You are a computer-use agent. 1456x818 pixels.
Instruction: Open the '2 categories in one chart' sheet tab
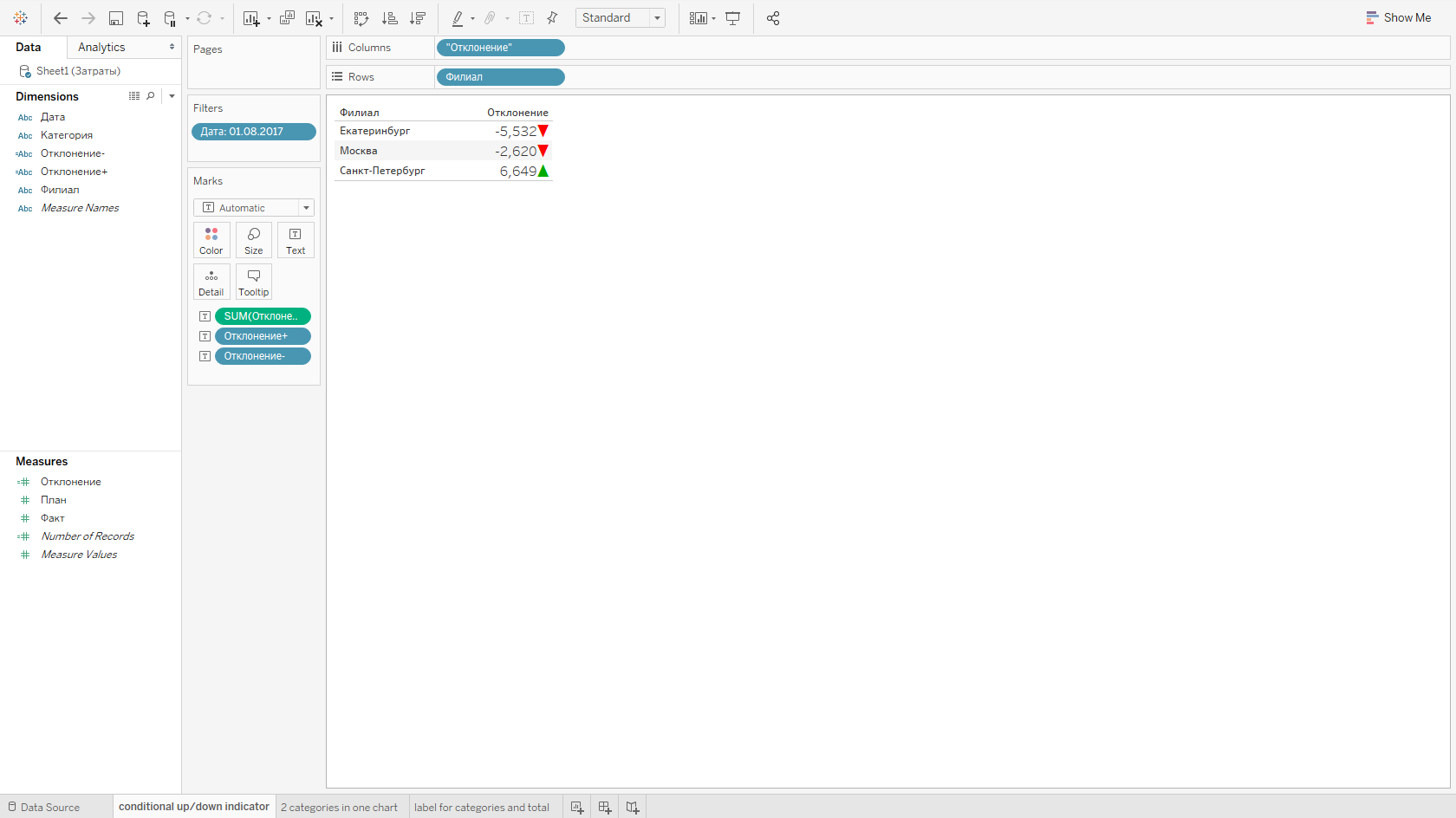pyautogui.click(x=339, y=808)
